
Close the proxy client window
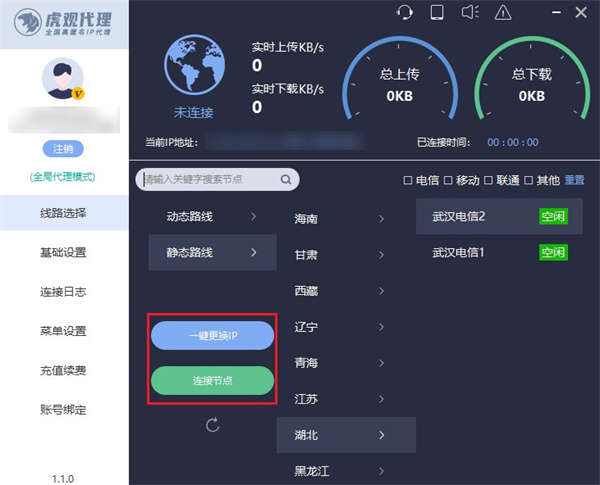(x=581, y=13)
